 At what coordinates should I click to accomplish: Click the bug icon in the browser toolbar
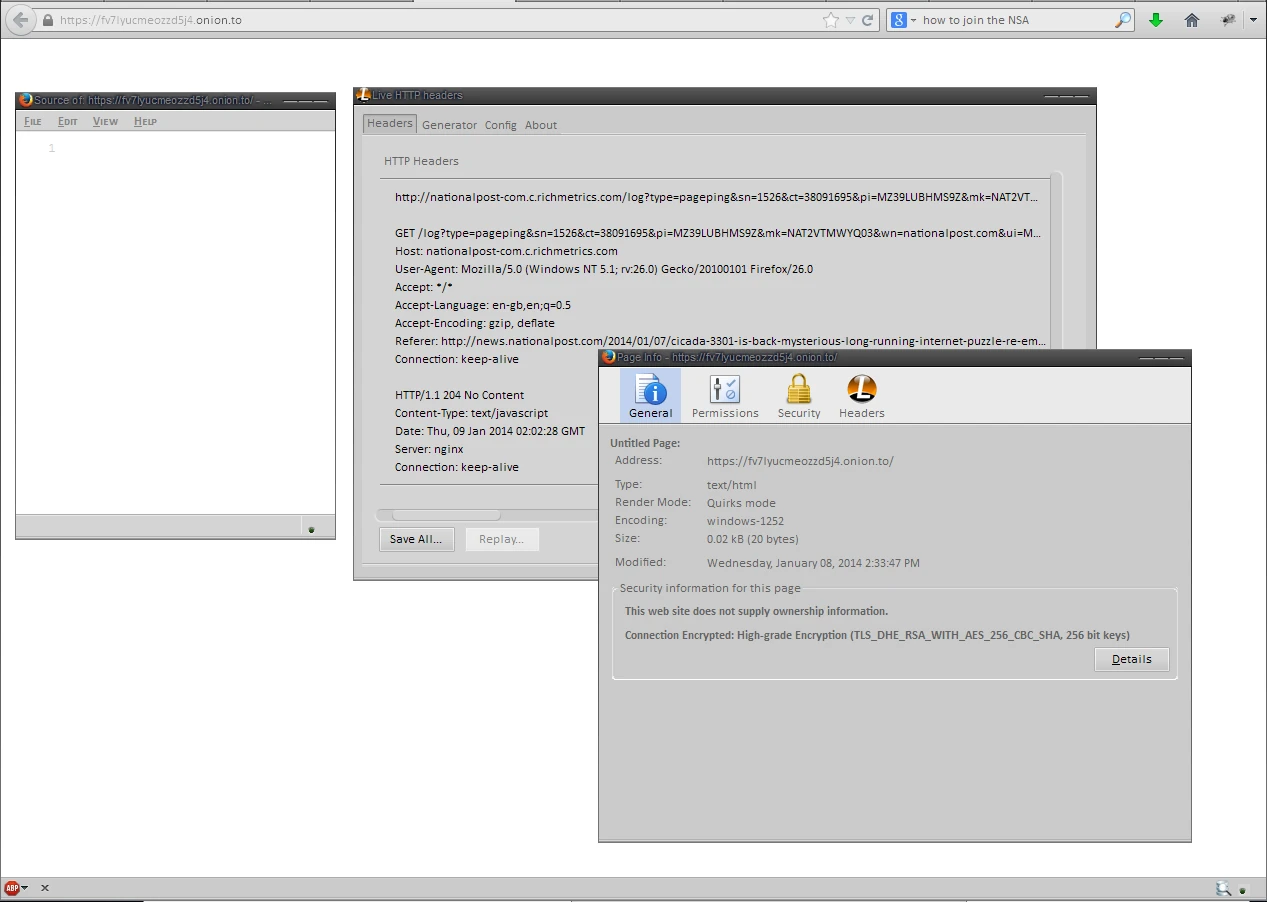click(x=1229, y=20)
